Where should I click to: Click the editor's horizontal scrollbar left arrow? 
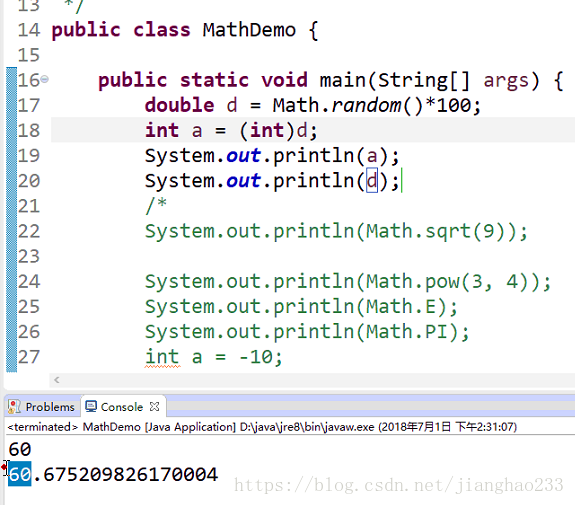pos(56,380)
